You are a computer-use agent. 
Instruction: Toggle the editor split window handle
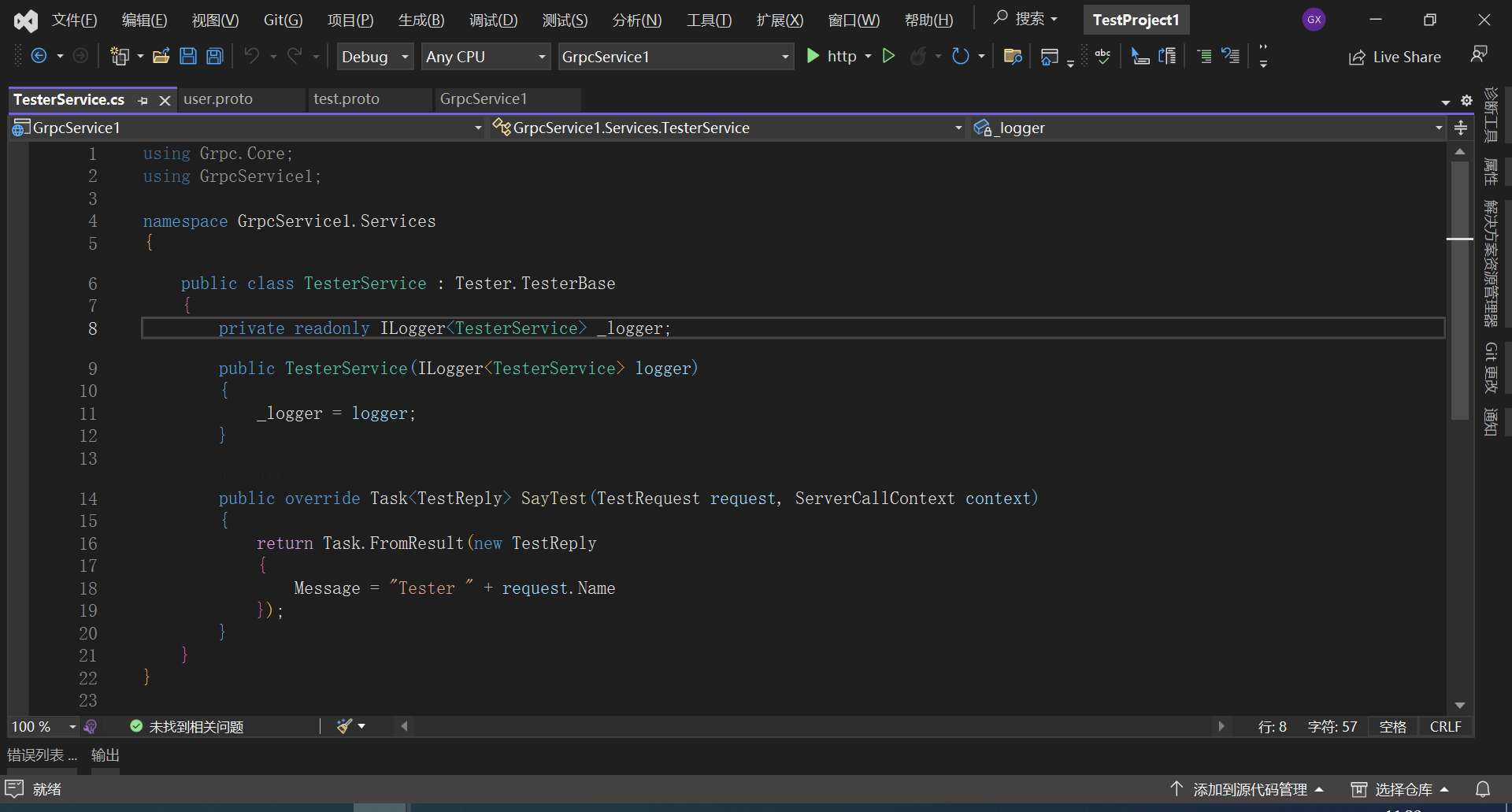point(1461,128)
